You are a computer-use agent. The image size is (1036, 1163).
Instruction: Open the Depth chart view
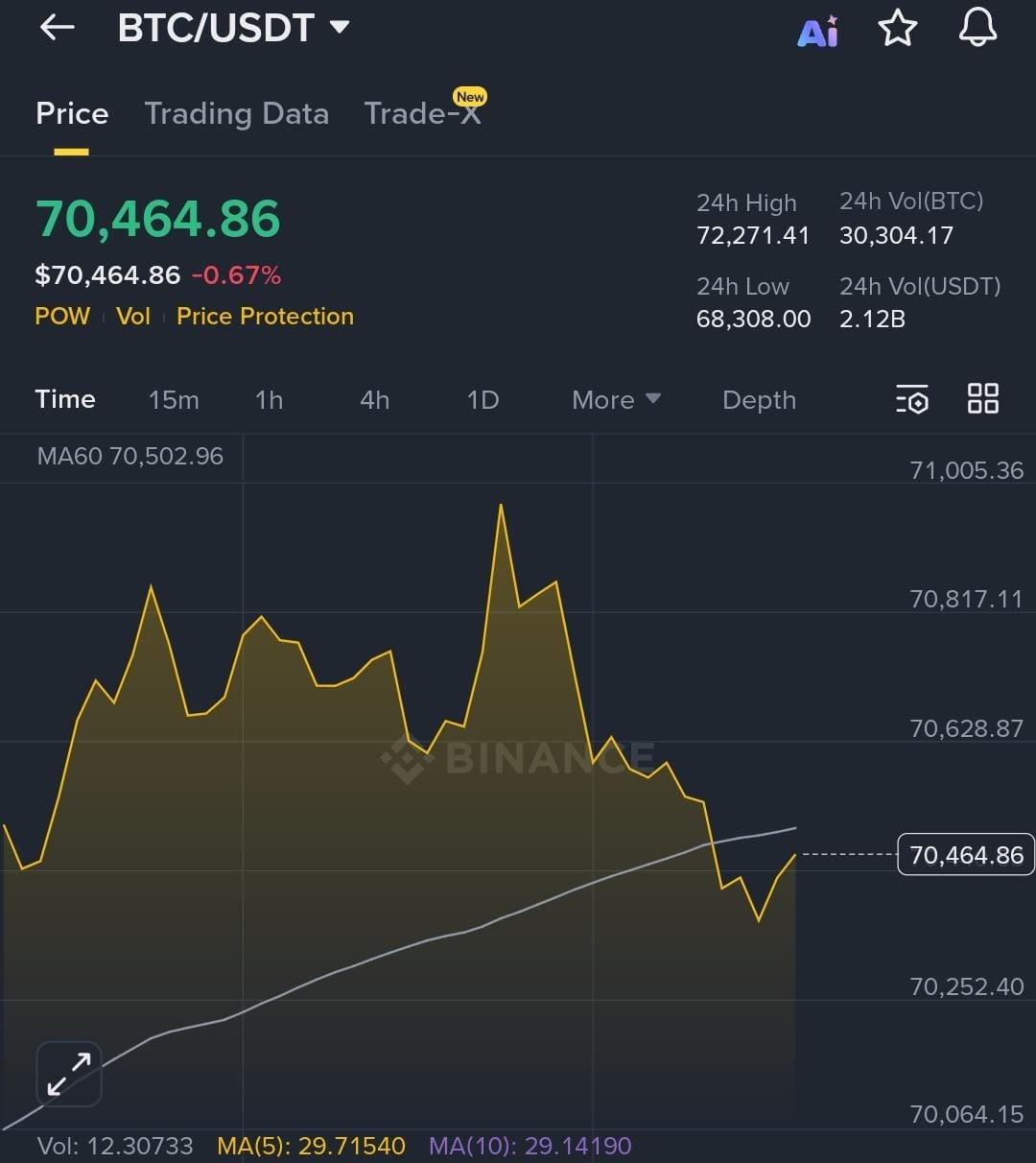[x=759, y=400]
